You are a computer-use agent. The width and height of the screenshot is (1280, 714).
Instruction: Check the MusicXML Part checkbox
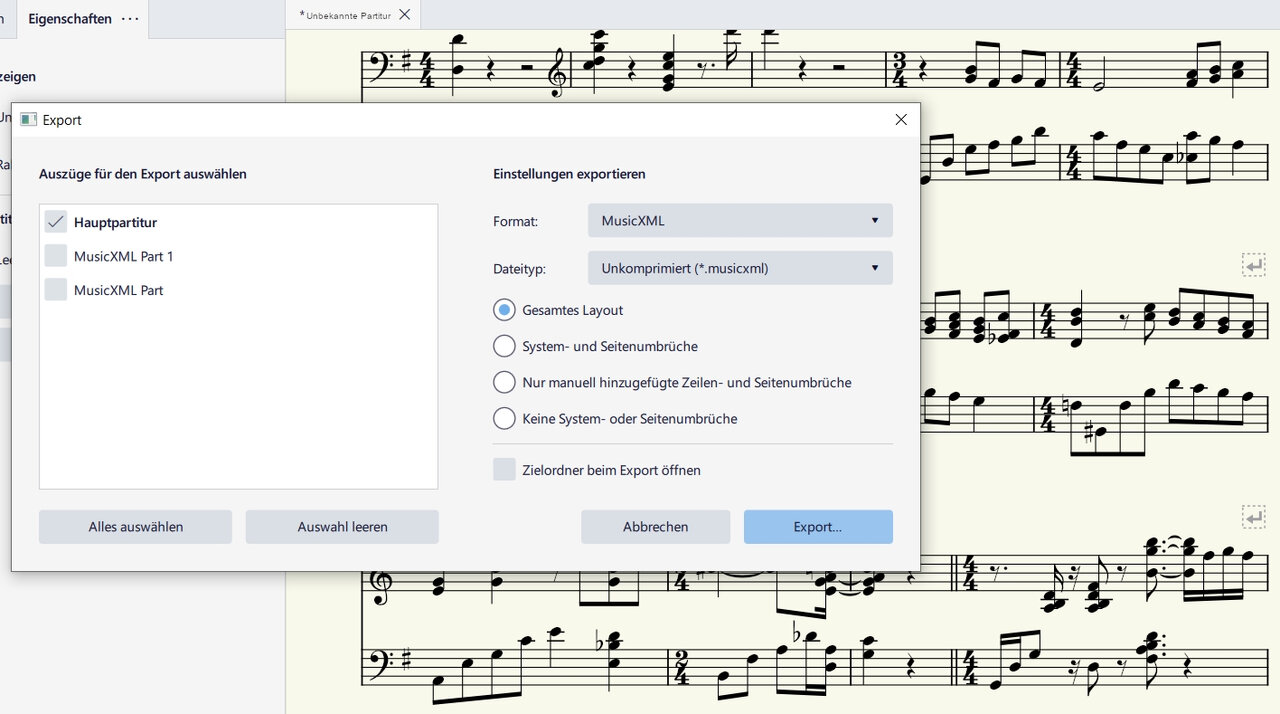(56, 290)
